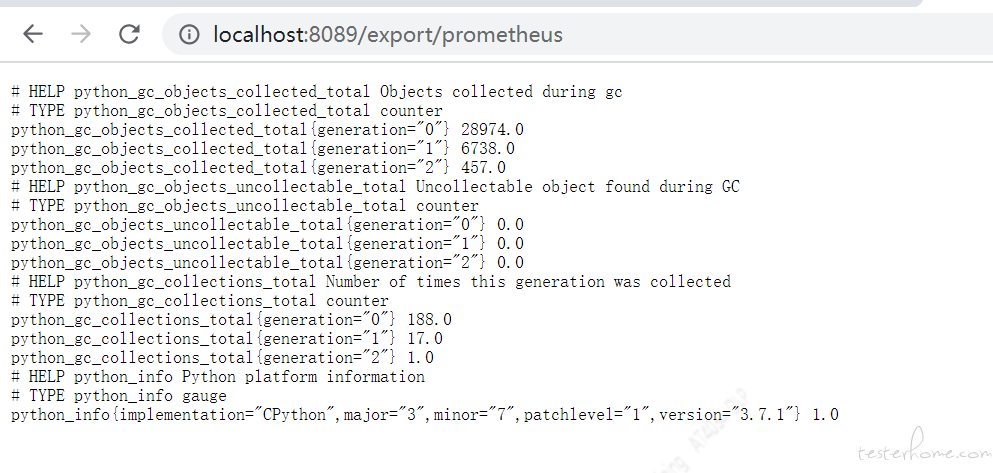
Task: Click the python_gc_objects_uncollectable_total TYPE counter line
Action: 244,206
